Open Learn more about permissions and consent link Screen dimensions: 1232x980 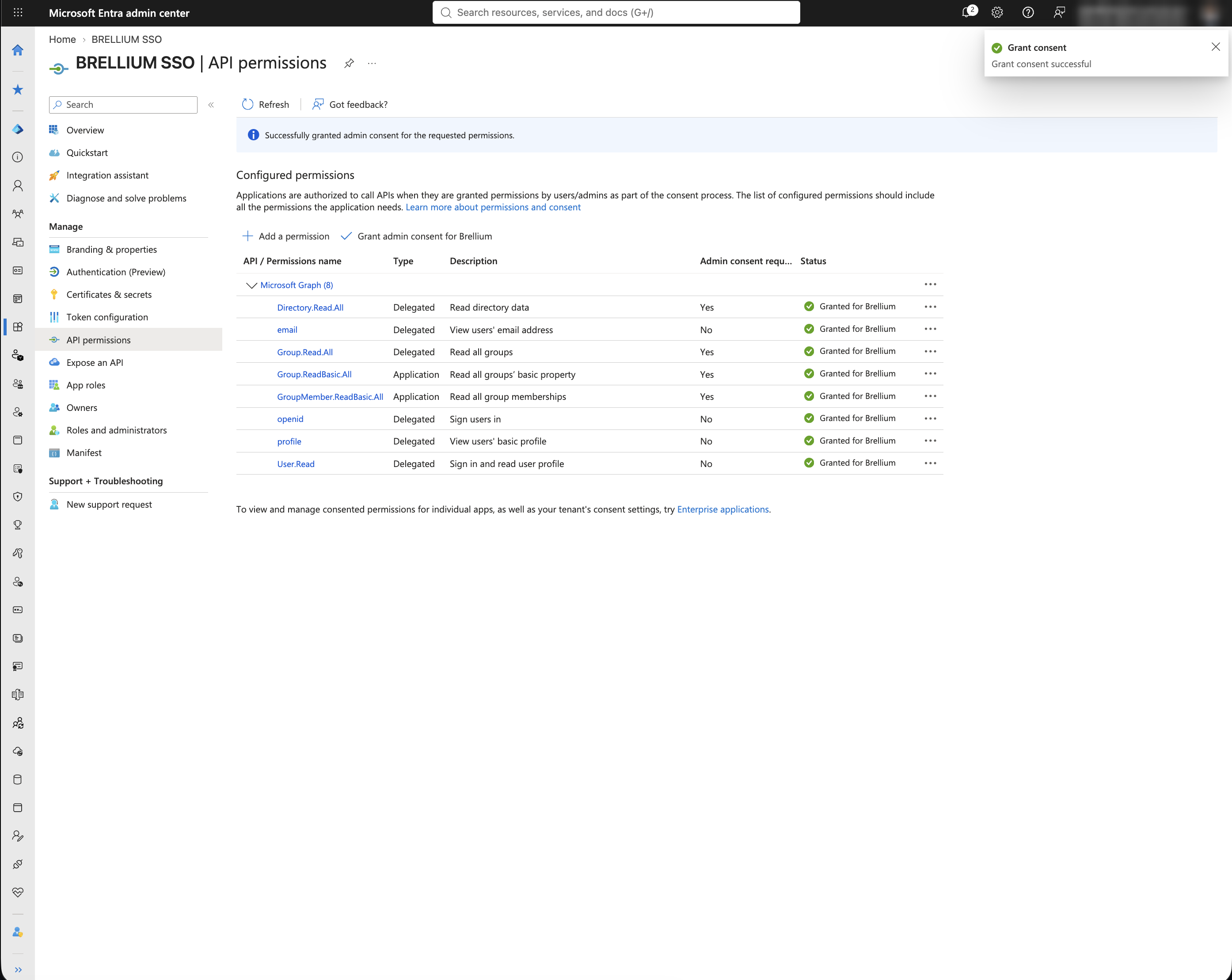click(493, 207)
